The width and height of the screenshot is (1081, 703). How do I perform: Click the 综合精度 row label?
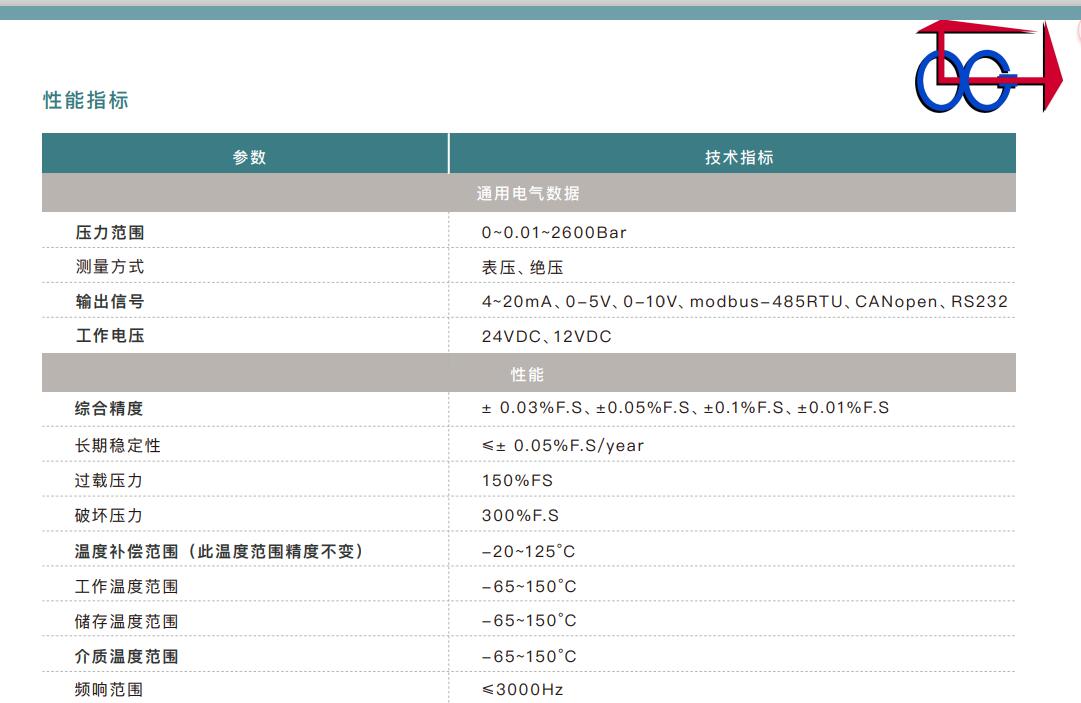pyautogui.click(x=110, y=408)
